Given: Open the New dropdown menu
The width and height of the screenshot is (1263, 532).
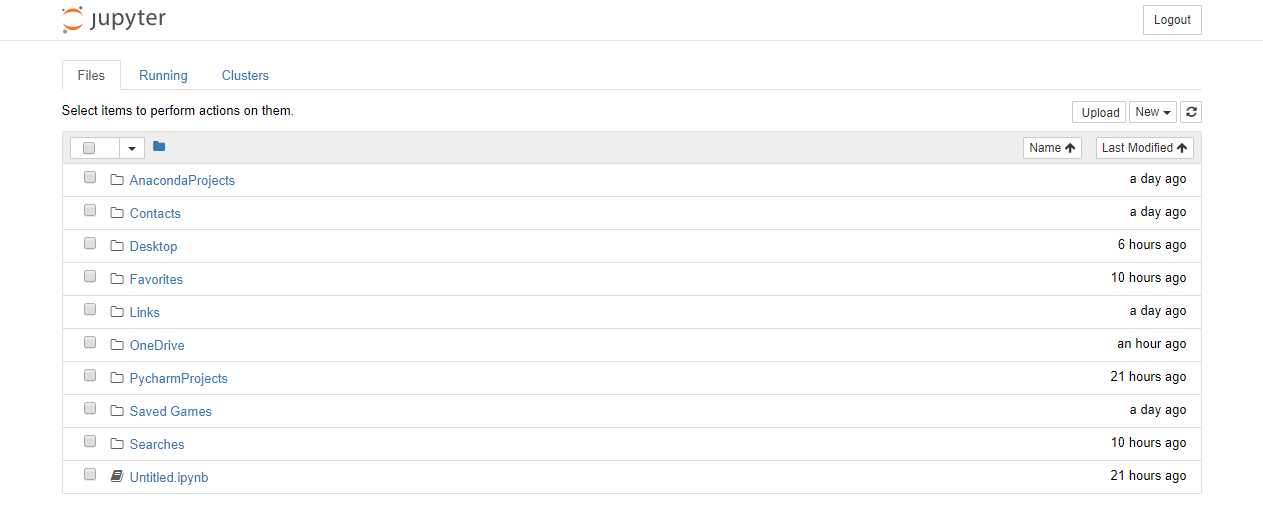Looking at the screenshot, I should point(1153,112).
